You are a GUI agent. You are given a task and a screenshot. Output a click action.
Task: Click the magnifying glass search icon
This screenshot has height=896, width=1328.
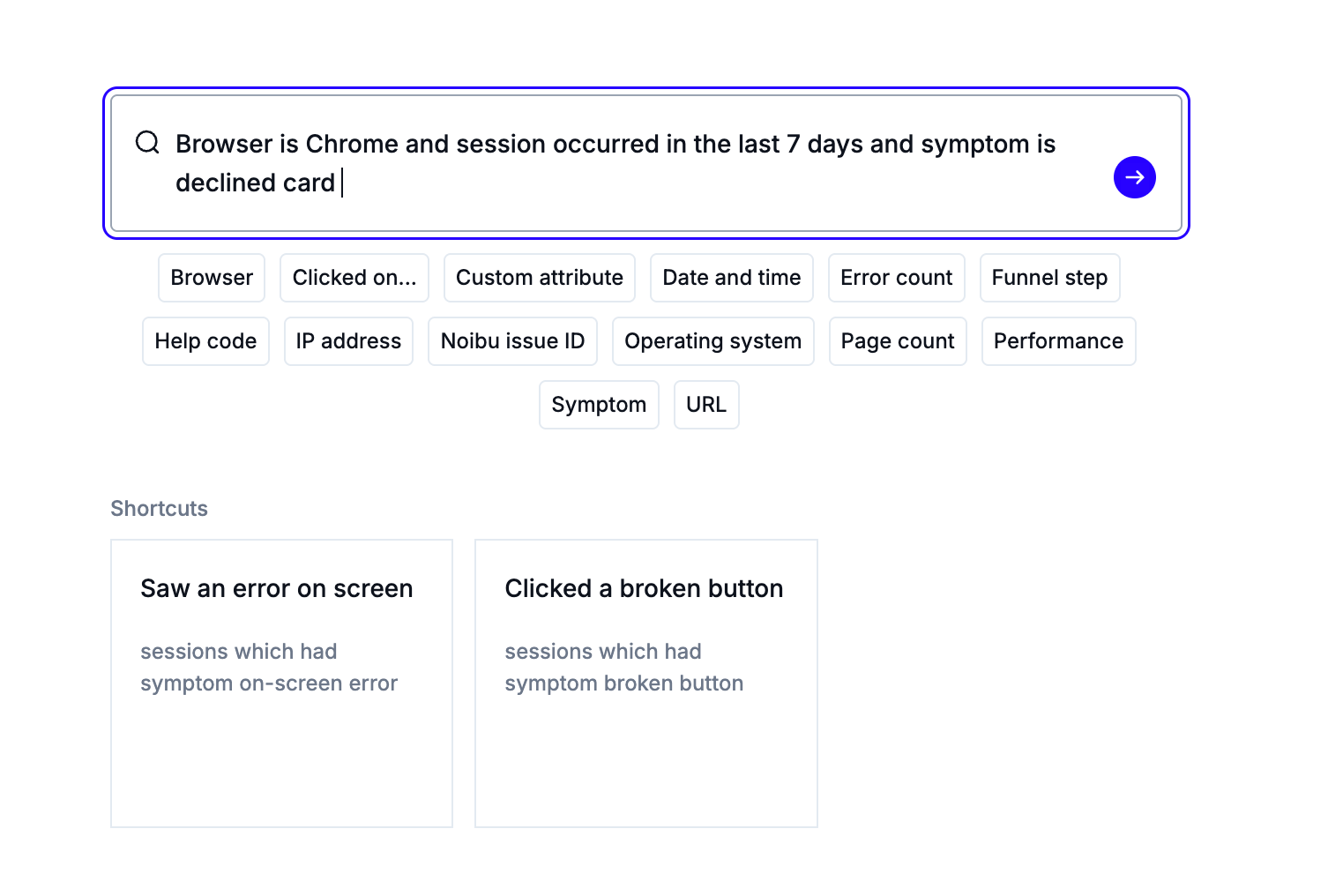click(147, 142)
